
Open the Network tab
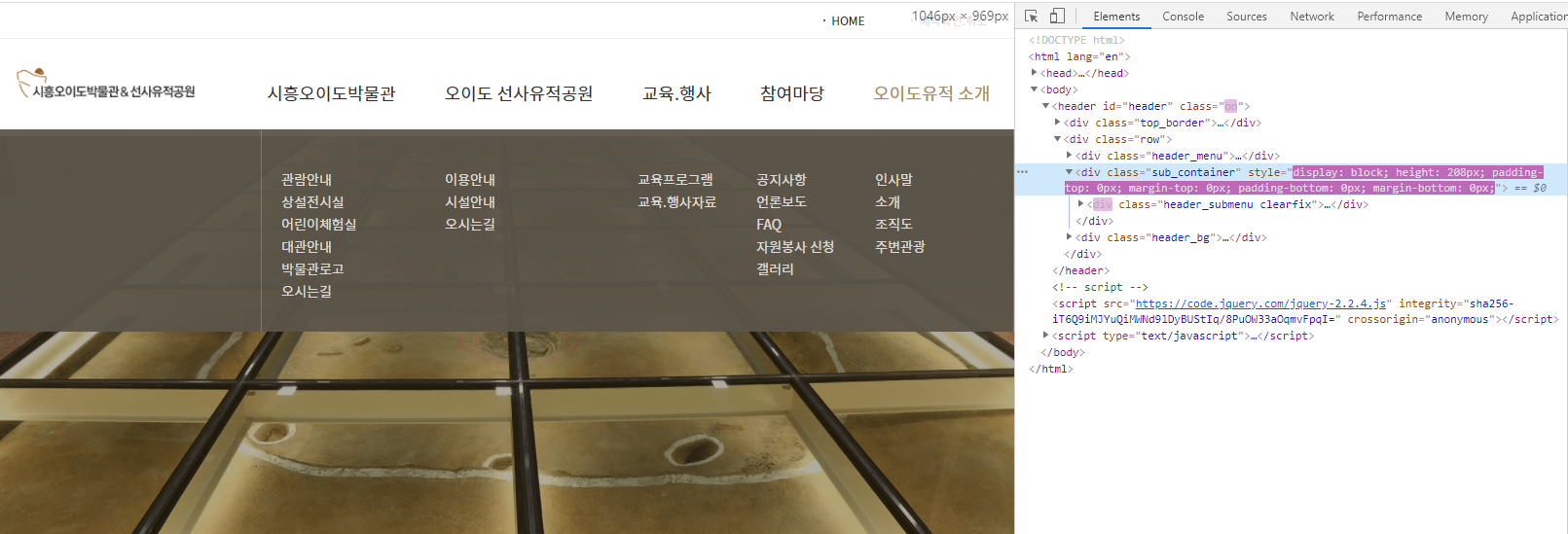pyautogui.click(x=1312, y=17)
